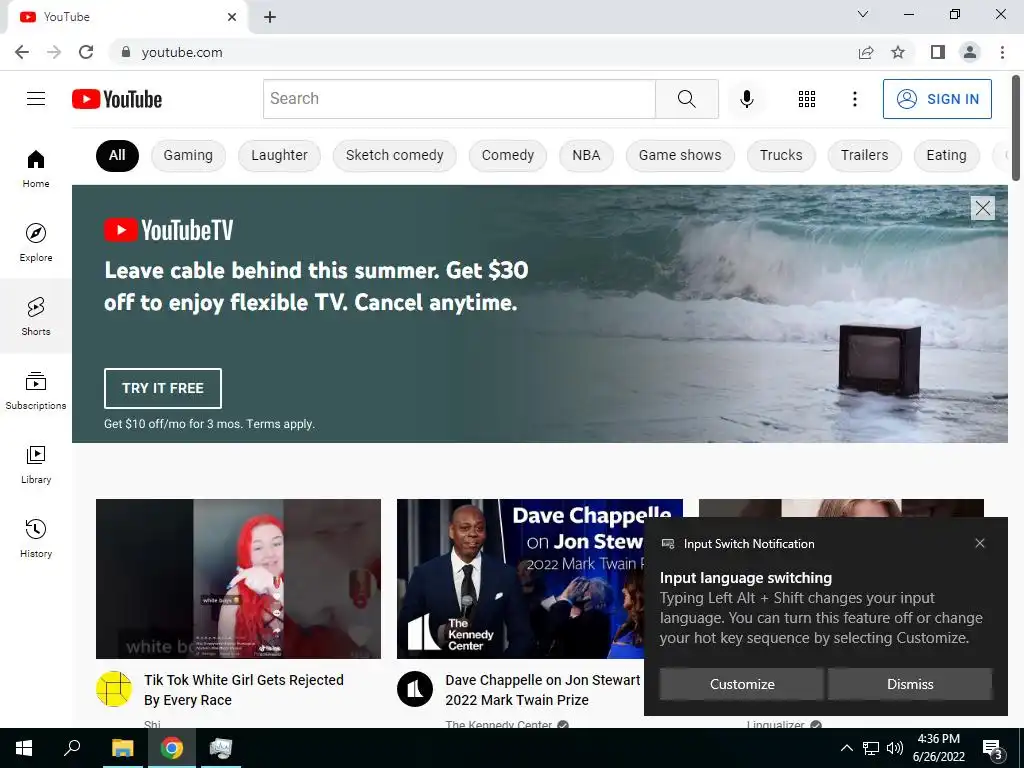Select the NBA filter chip

click(586, 155)
